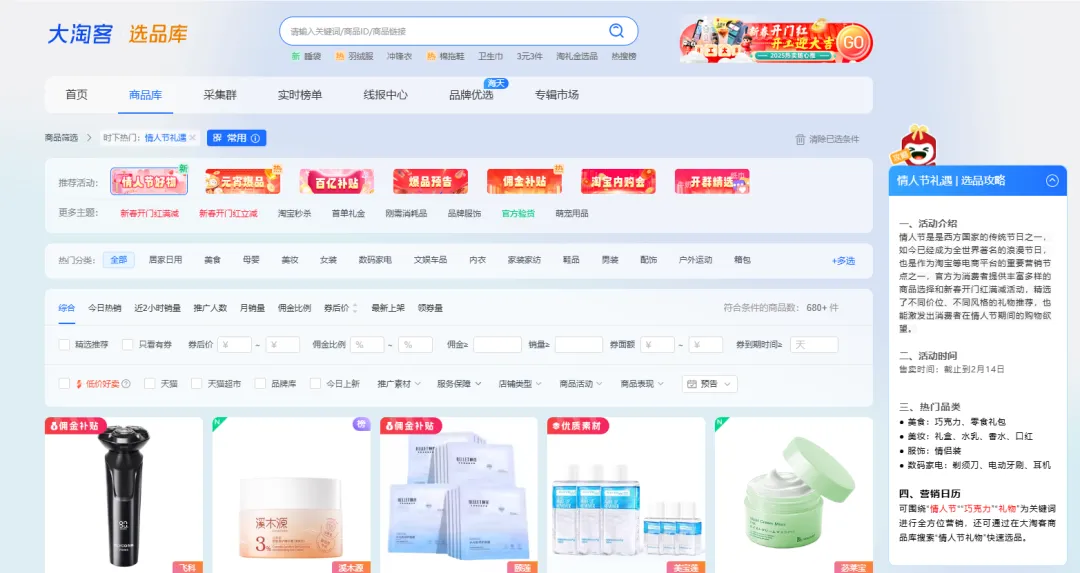The height and width of the screenshot is (573, 1080).
Task: Select the 数码家电 category
Action: [x=375, y=260]
